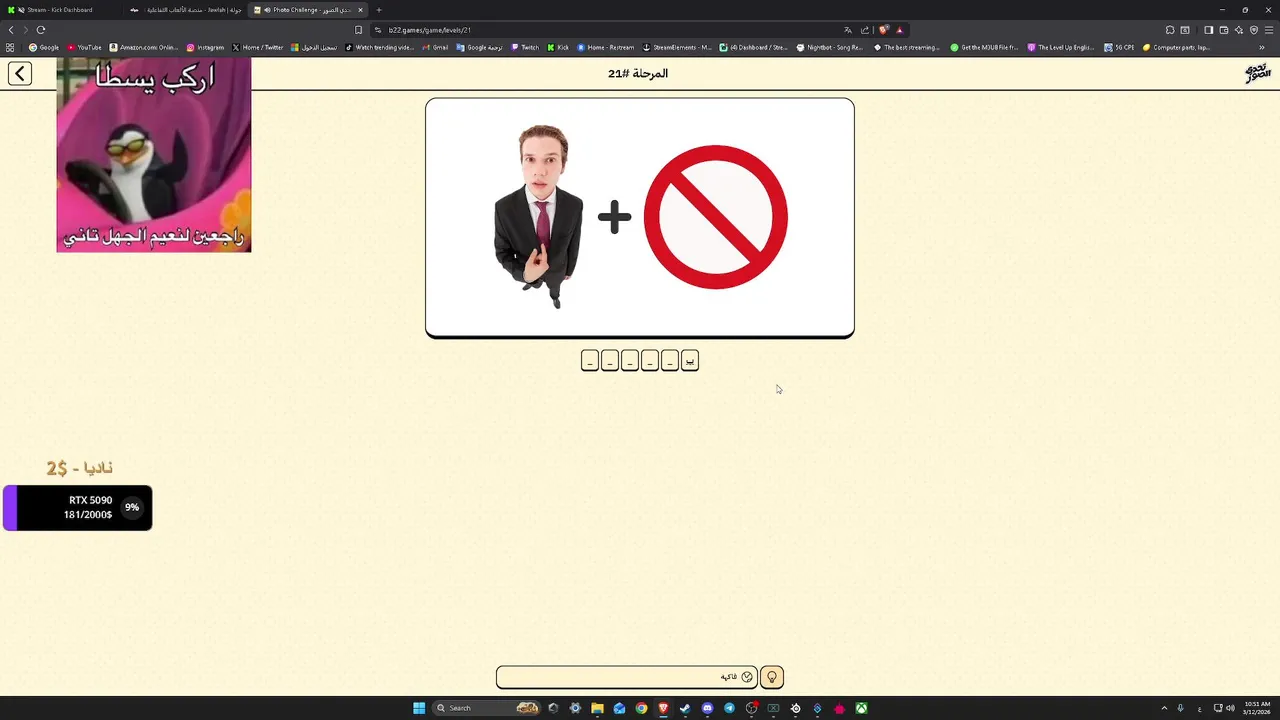Open the Amazon.com bookmark
The image size is (1280, 720).
point(143,47)
